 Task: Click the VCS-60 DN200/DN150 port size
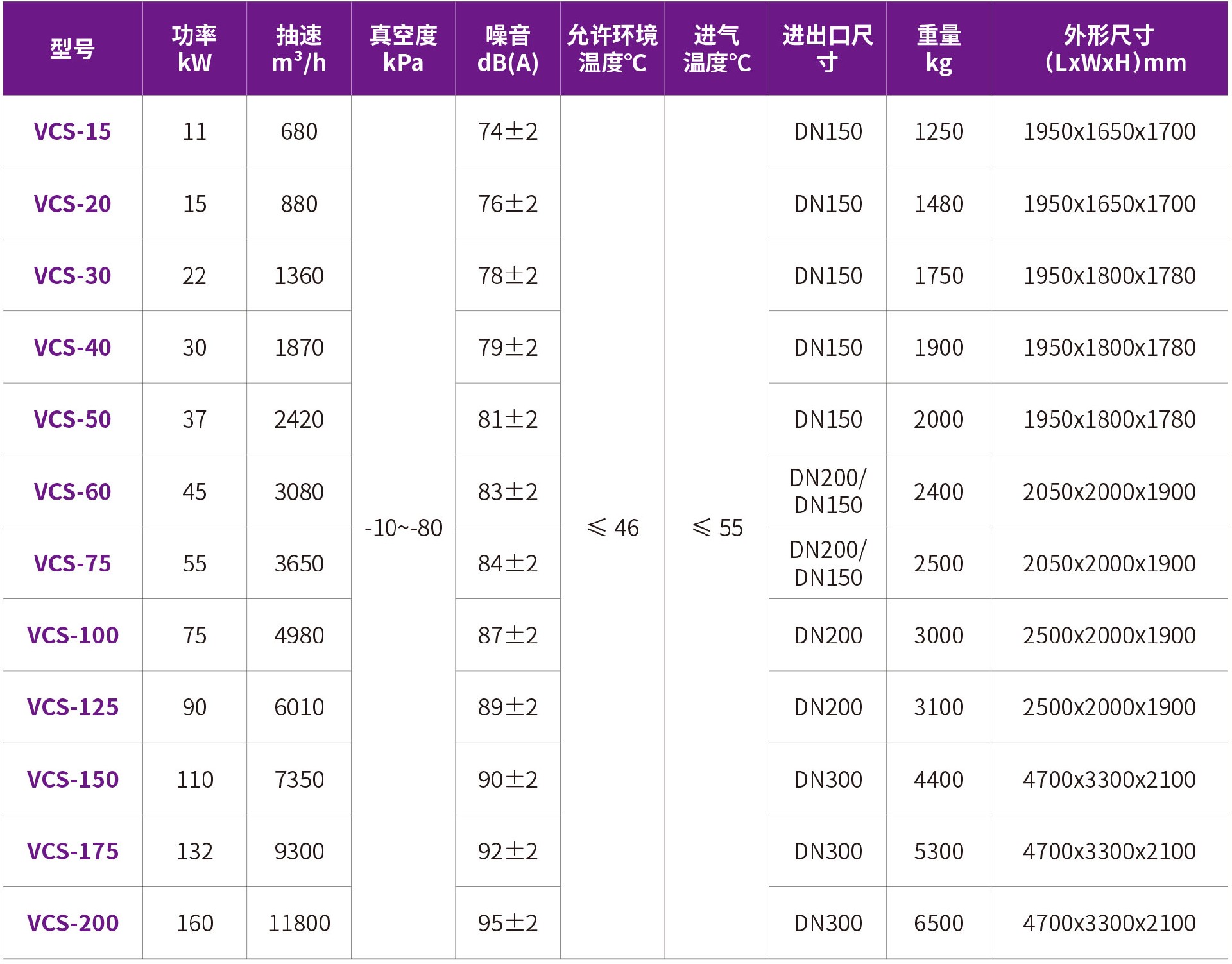coord(828,491)
